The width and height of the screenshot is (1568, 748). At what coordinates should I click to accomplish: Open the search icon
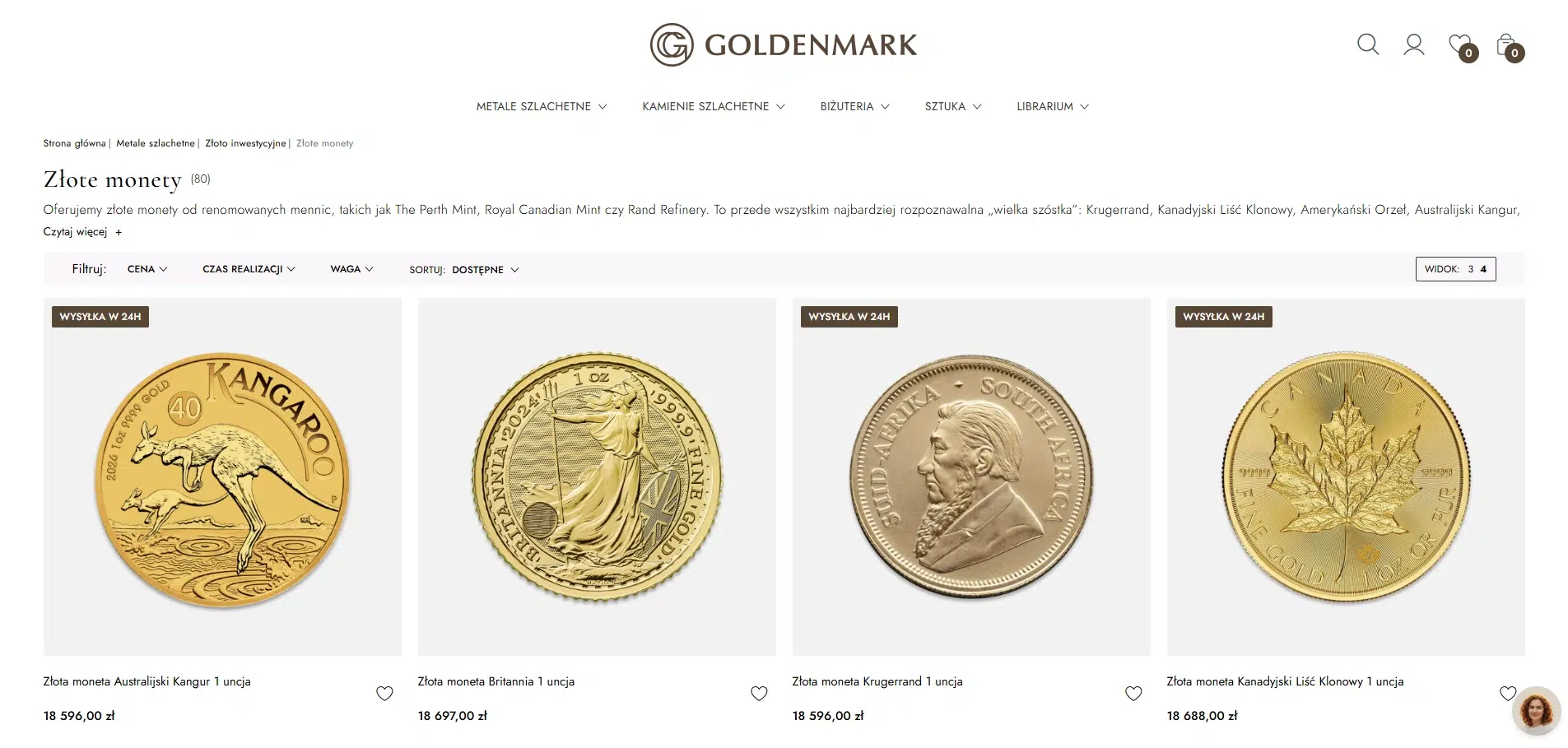(x=1367, y=45)
